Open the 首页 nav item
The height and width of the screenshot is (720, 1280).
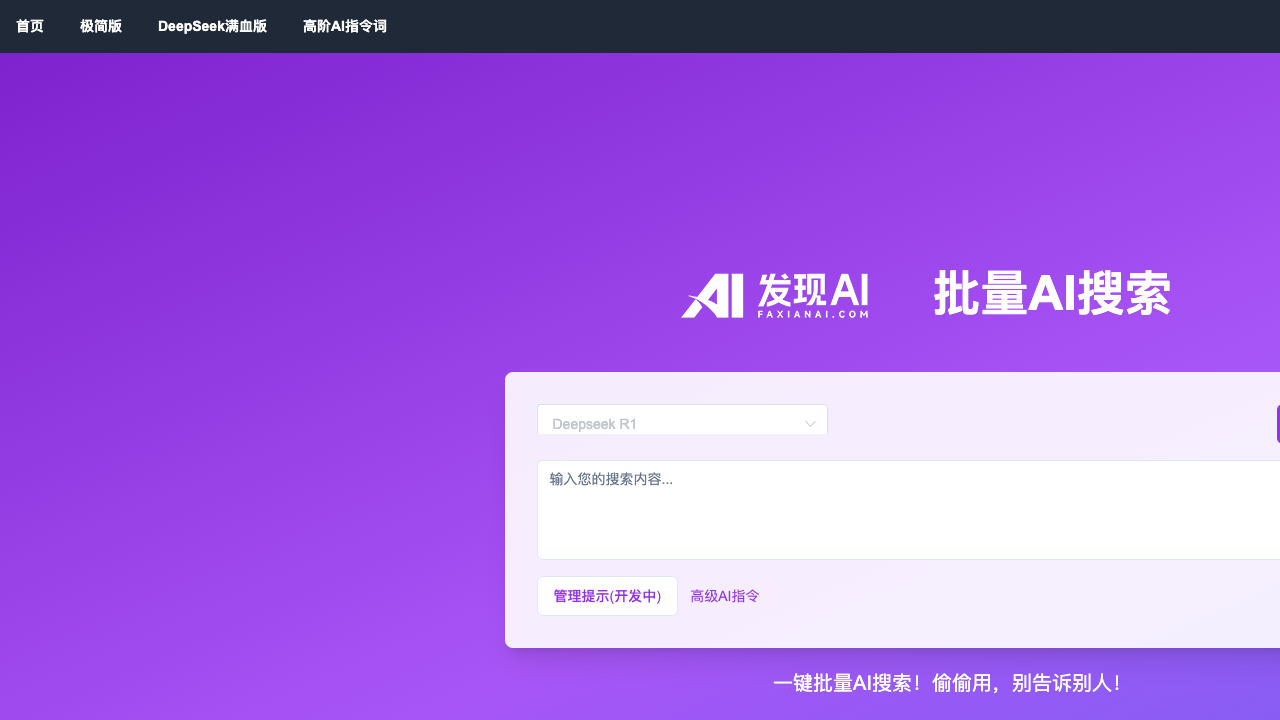(30, 26)
